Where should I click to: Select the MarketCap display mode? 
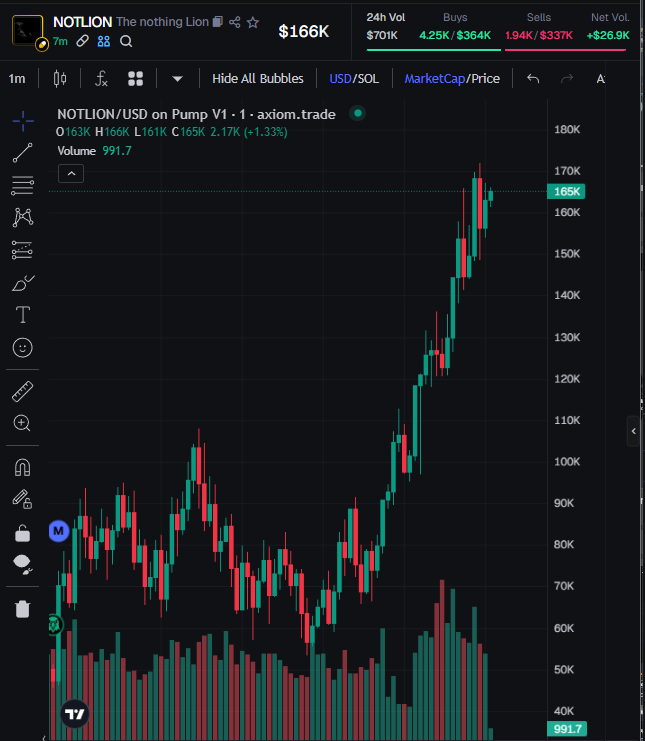pos(435,78)
